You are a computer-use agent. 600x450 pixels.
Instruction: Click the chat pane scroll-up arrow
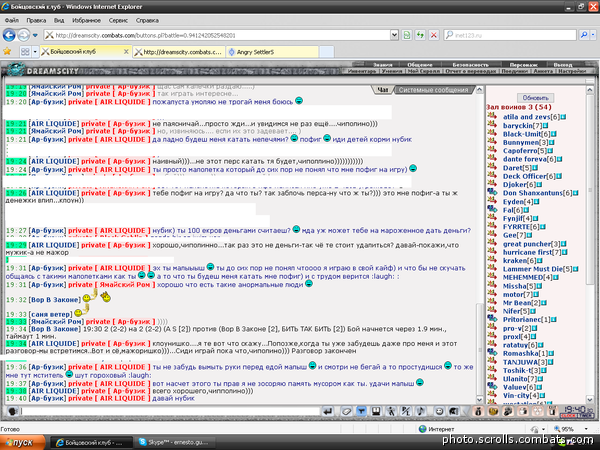point(479,90)
